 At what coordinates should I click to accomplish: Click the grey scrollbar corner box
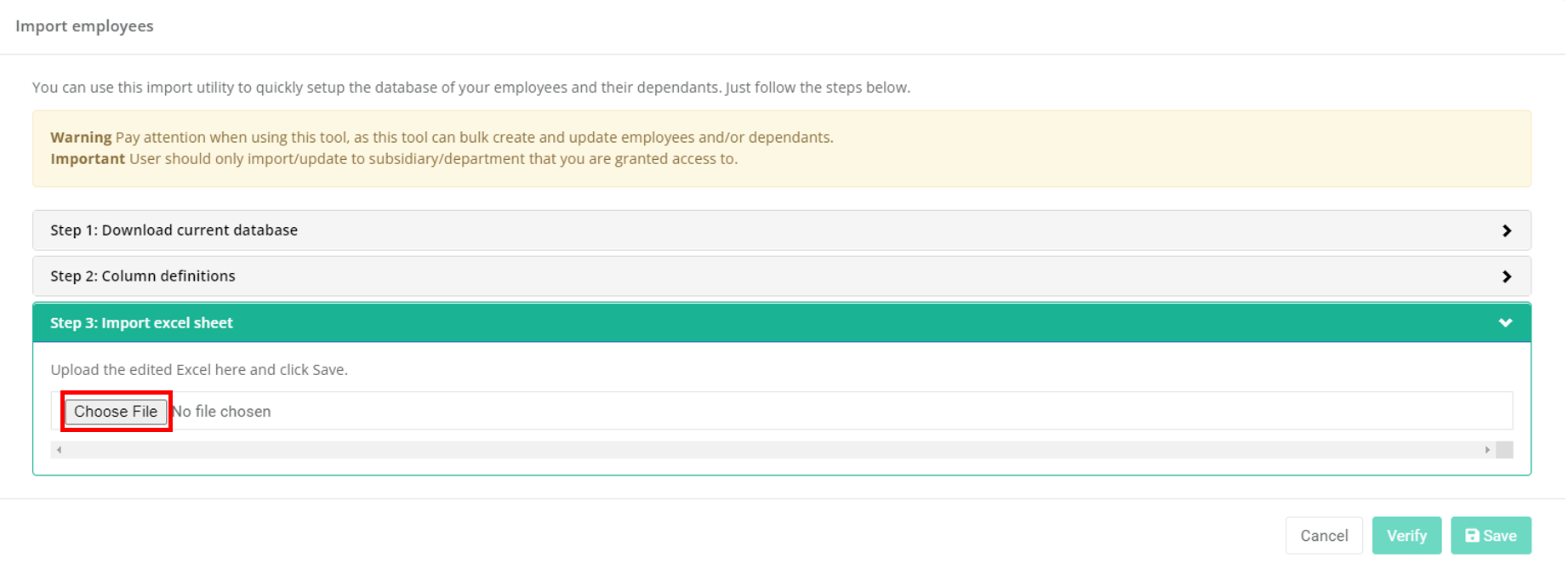[x=1504, y=450]
